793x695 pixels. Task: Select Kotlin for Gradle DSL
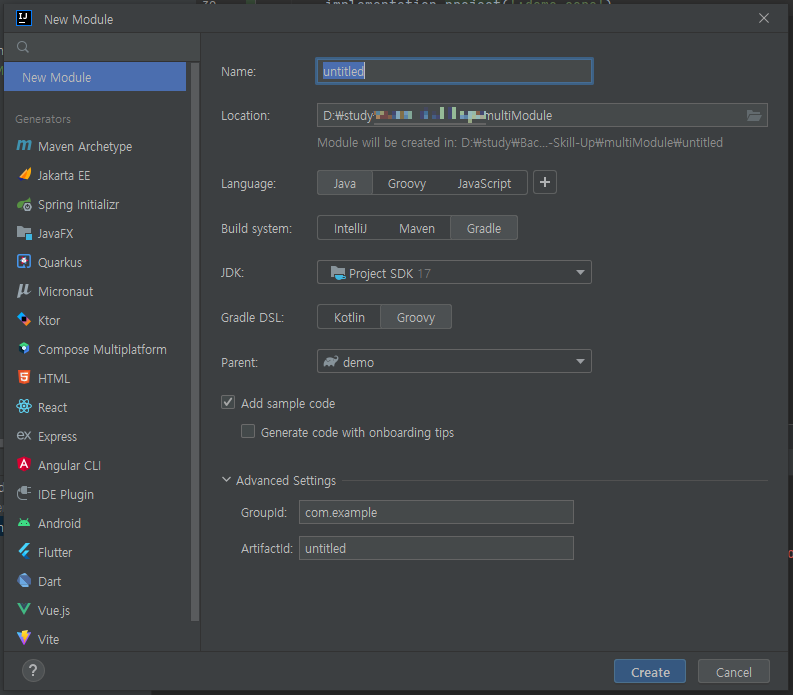pos(349,317)
